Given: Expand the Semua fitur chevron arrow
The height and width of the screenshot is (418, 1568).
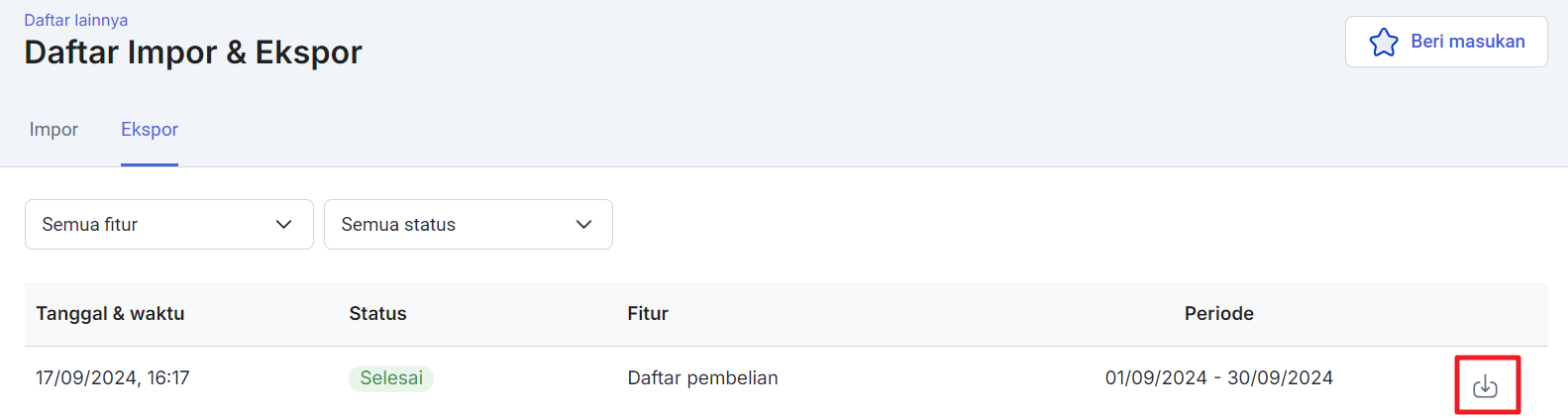Looking at the screenshot, I should click(284, 225).
